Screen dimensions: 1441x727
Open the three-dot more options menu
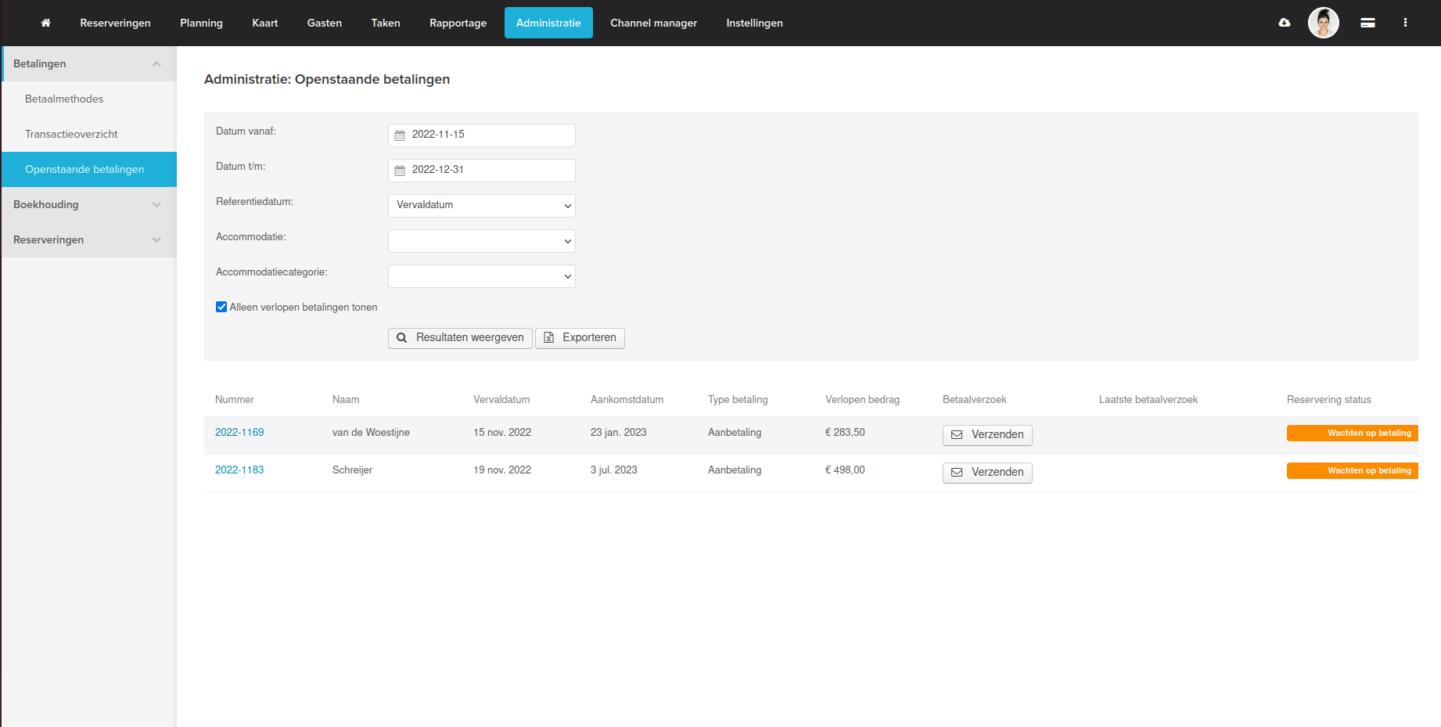[1405, 23]
